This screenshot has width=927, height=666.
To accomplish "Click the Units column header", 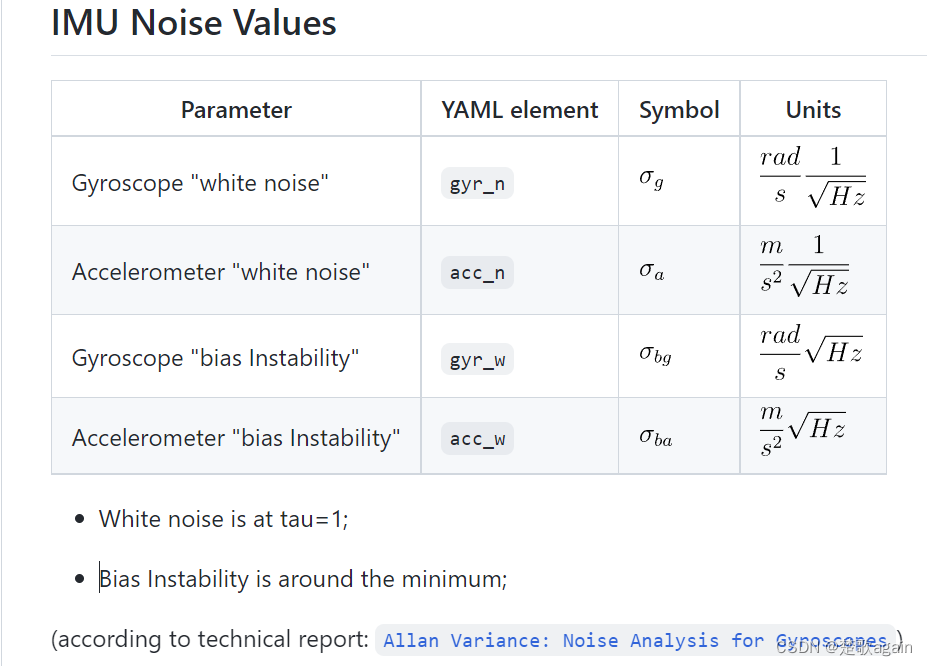I will tap(813, 110).
